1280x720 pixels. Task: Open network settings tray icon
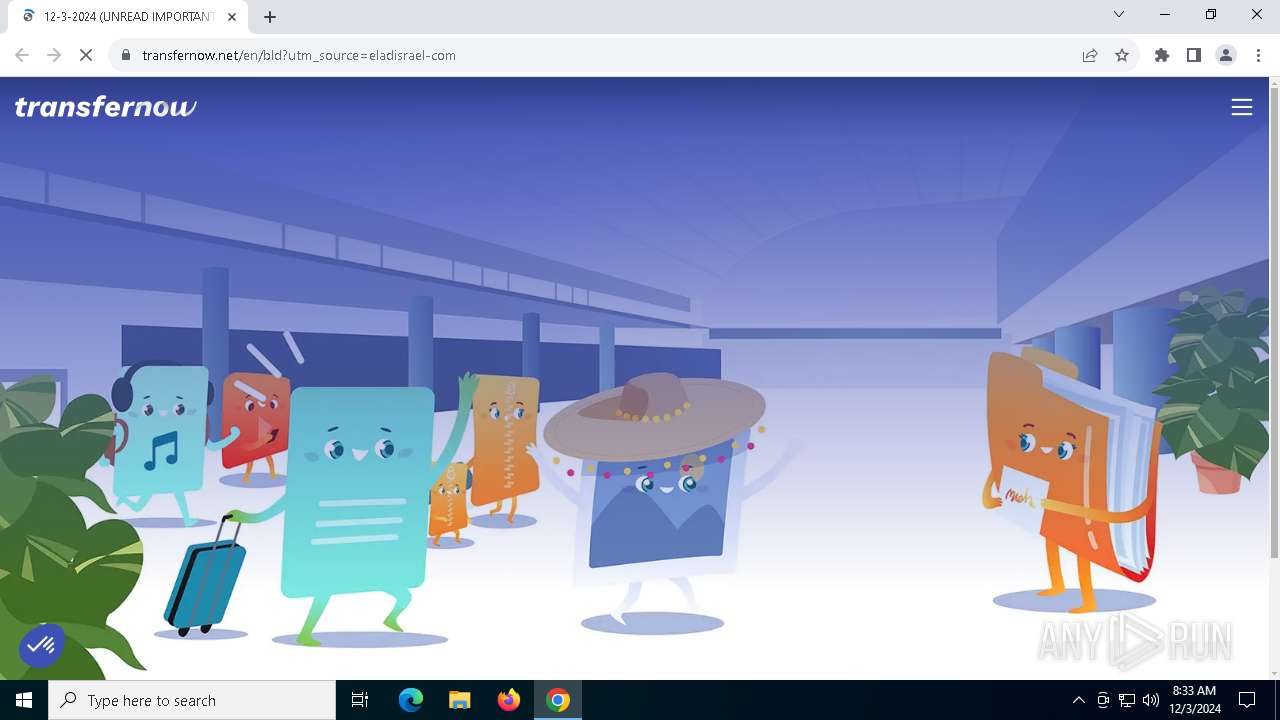click(x=1127, y=700)
